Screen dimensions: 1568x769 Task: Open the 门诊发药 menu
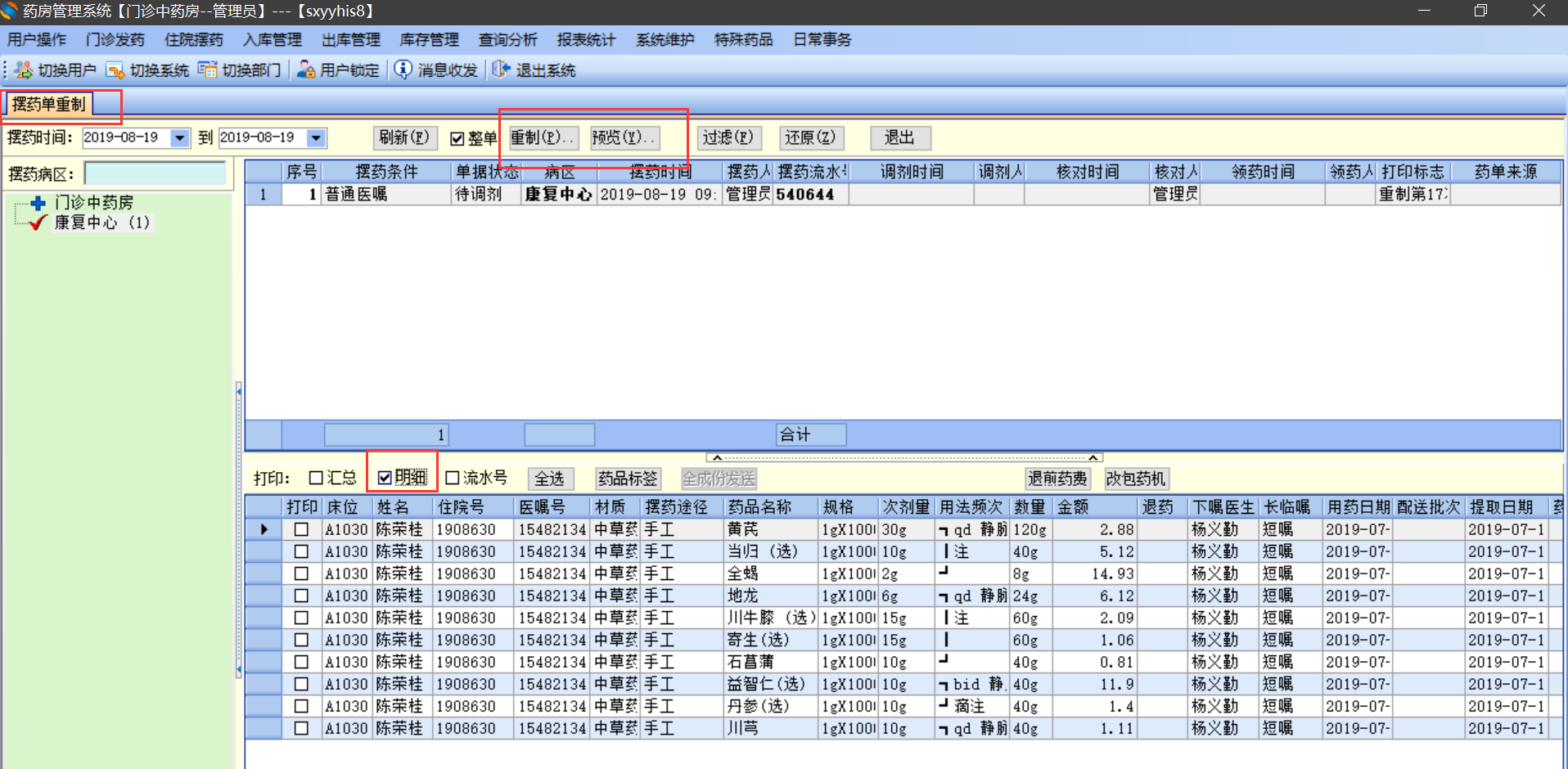(x=115, y=40)
